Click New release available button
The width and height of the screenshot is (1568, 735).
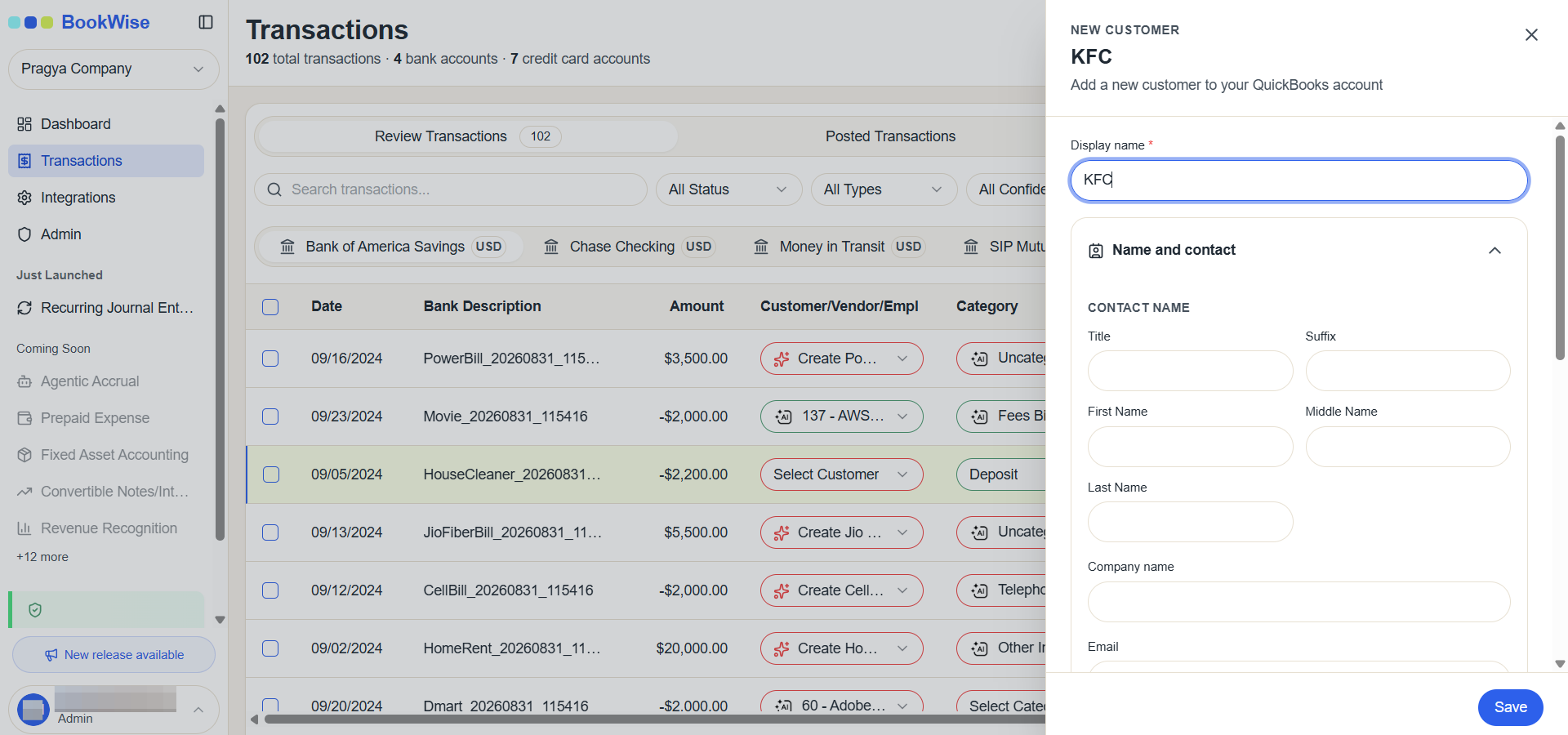pos(114,655)
